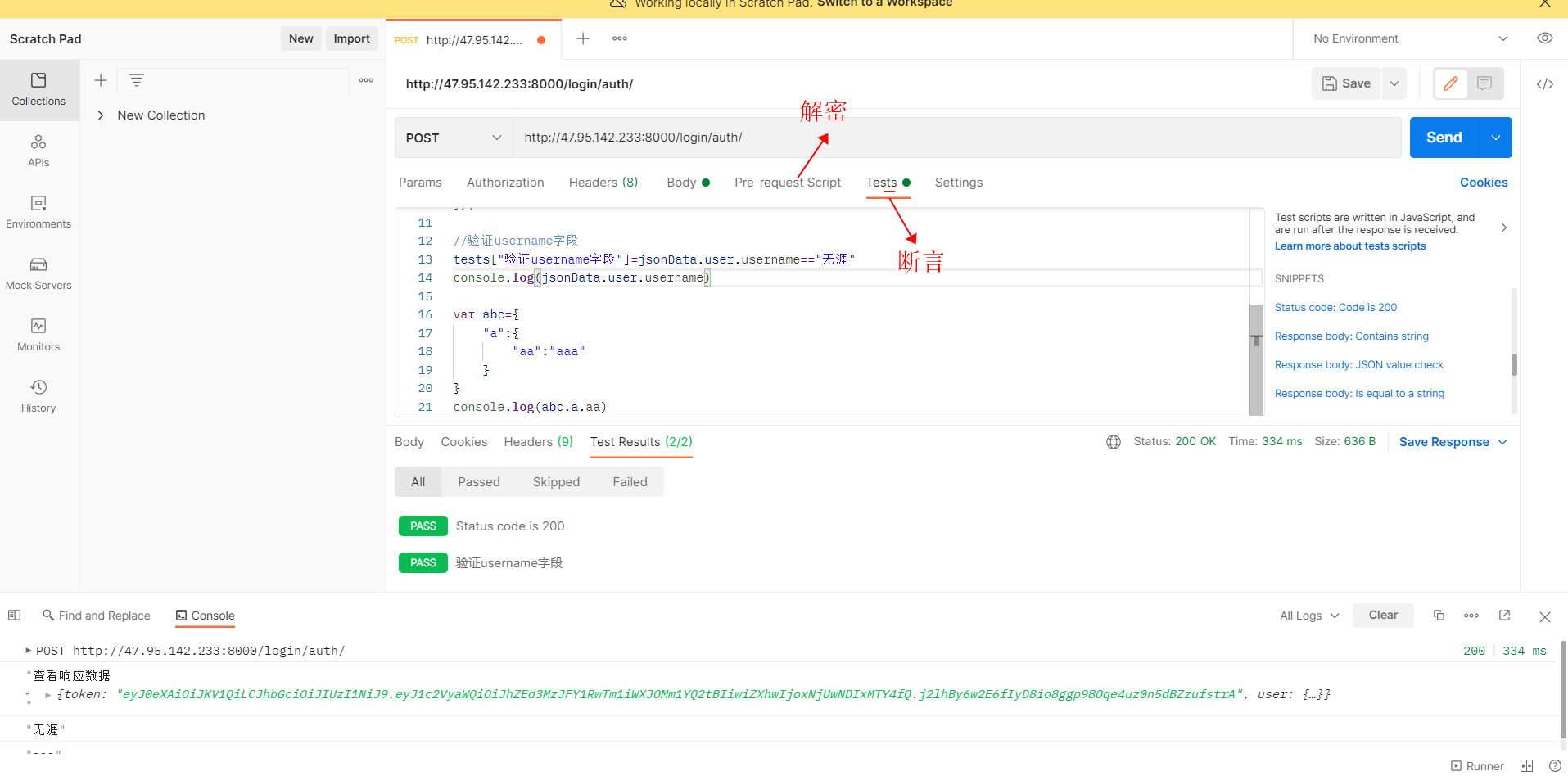Open the Send options dropdown arrow
This screenshot has width=1568, height=776.
coord(1496,138)
